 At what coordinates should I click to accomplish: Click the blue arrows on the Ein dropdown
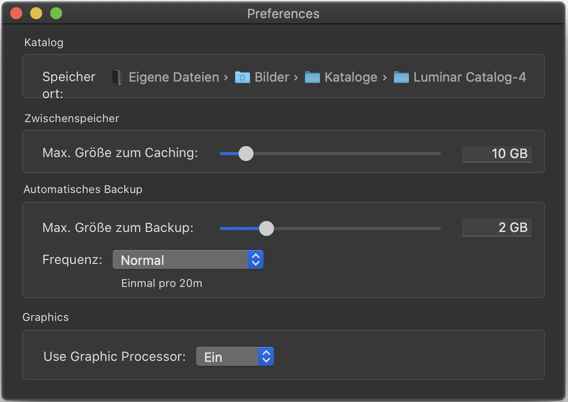point(266,357)
